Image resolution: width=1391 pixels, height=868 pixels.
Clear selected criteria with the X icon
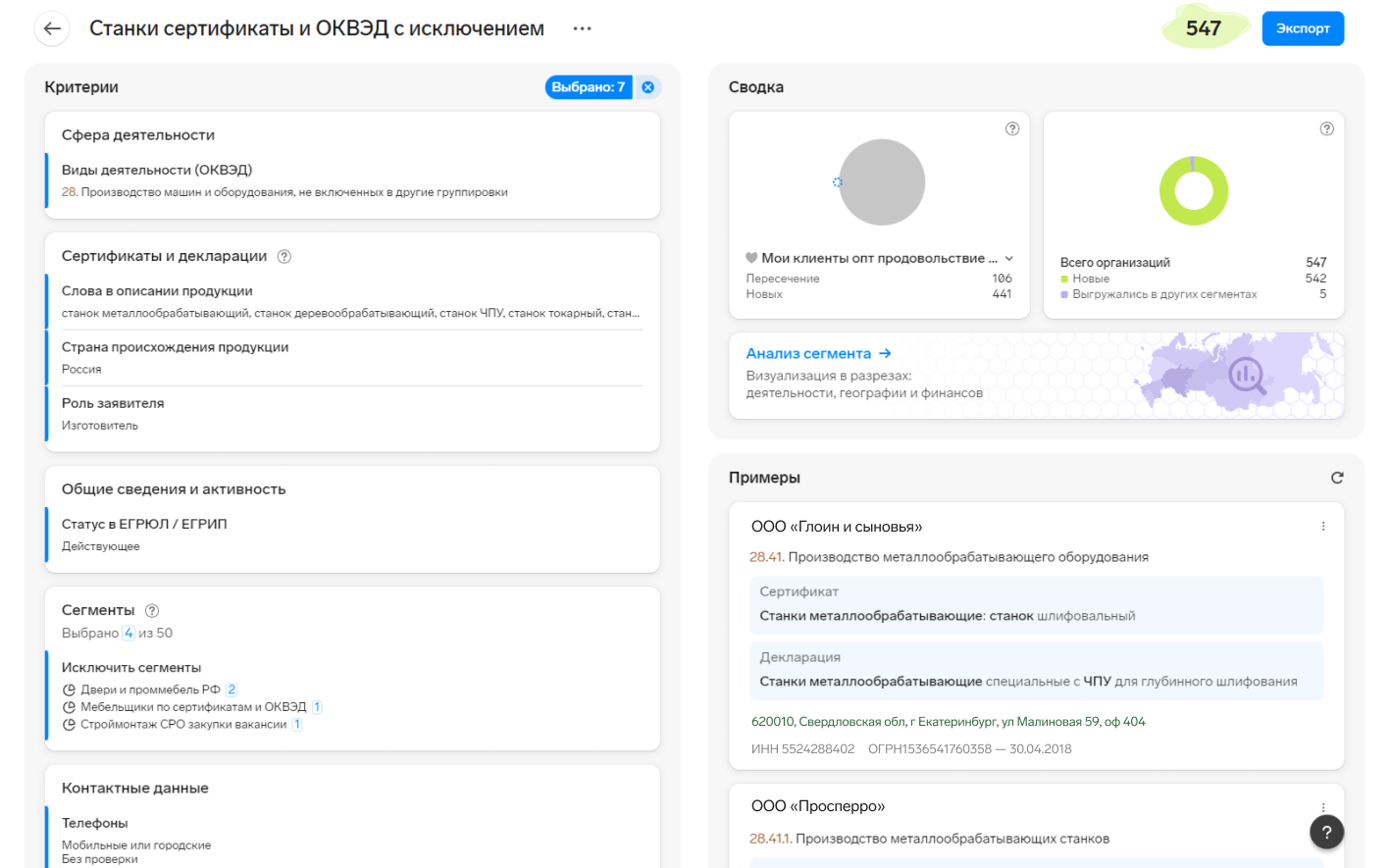point(647,87)
